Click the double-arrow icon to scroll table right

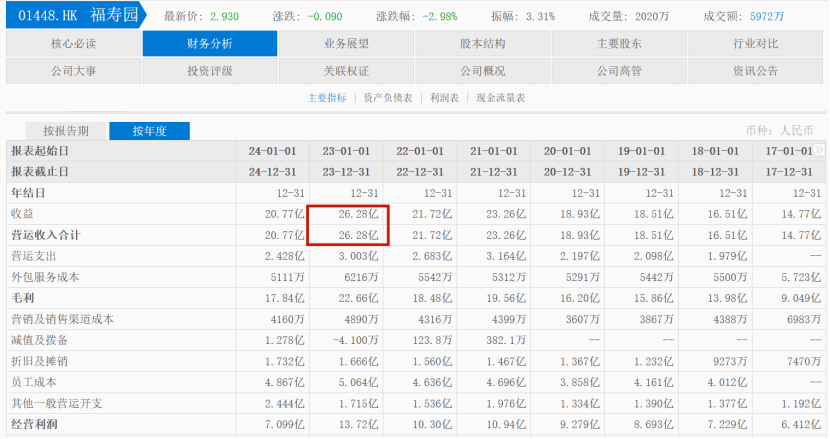click(x=819, y=150)
